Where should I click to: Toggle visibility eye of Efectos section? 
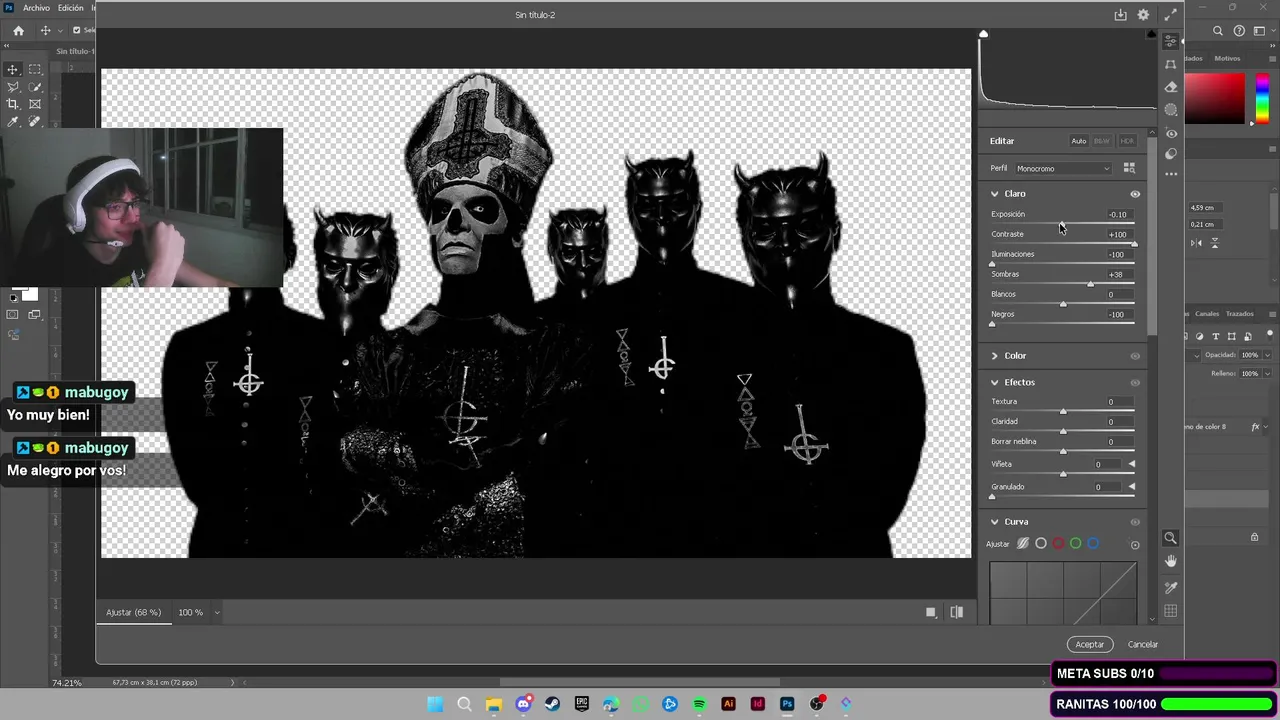[1135, 382]
